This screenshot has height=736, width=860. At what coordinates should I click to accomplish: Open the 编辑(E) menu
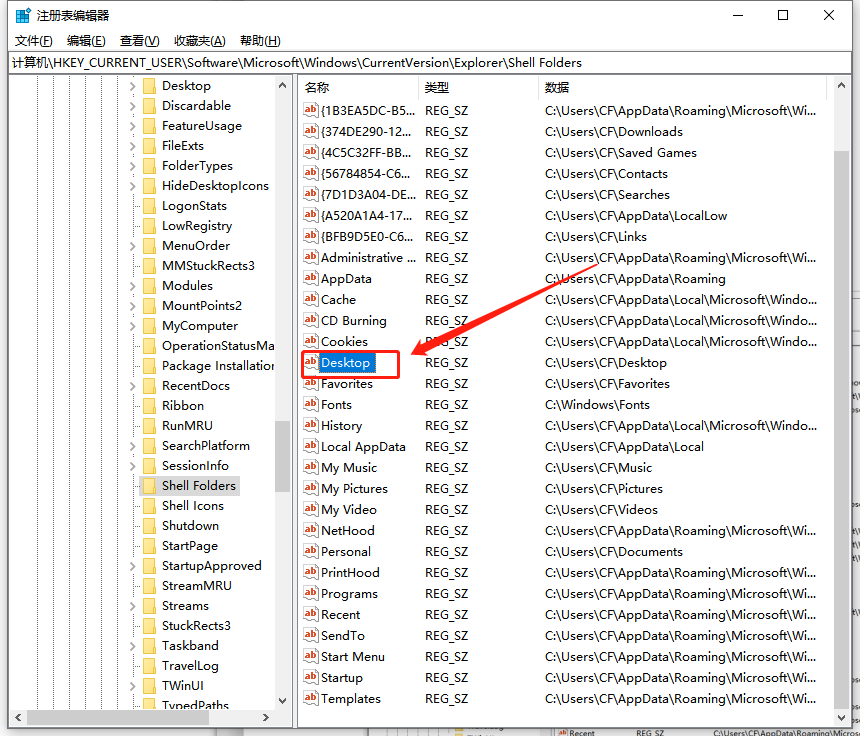point(86,41)
